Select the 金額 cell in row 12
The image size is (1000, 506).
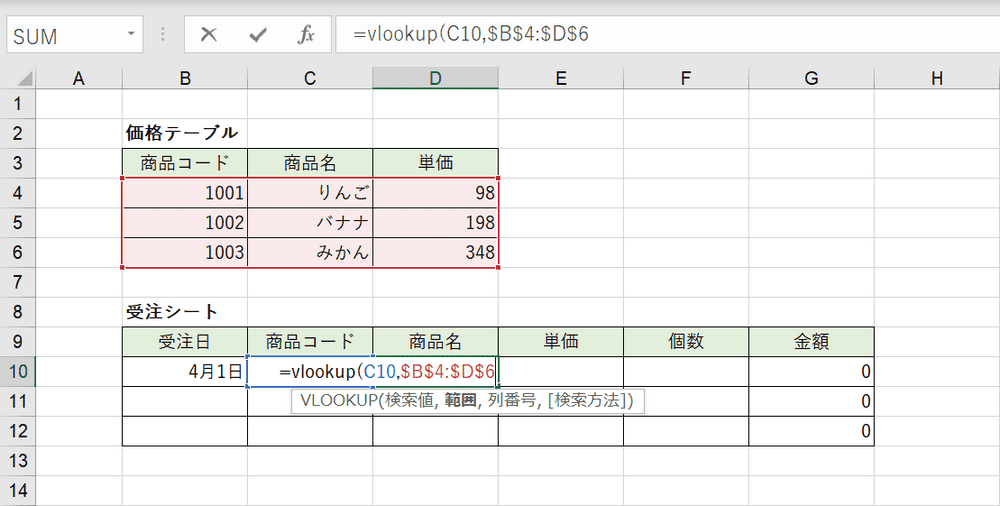tap(811, 431)
